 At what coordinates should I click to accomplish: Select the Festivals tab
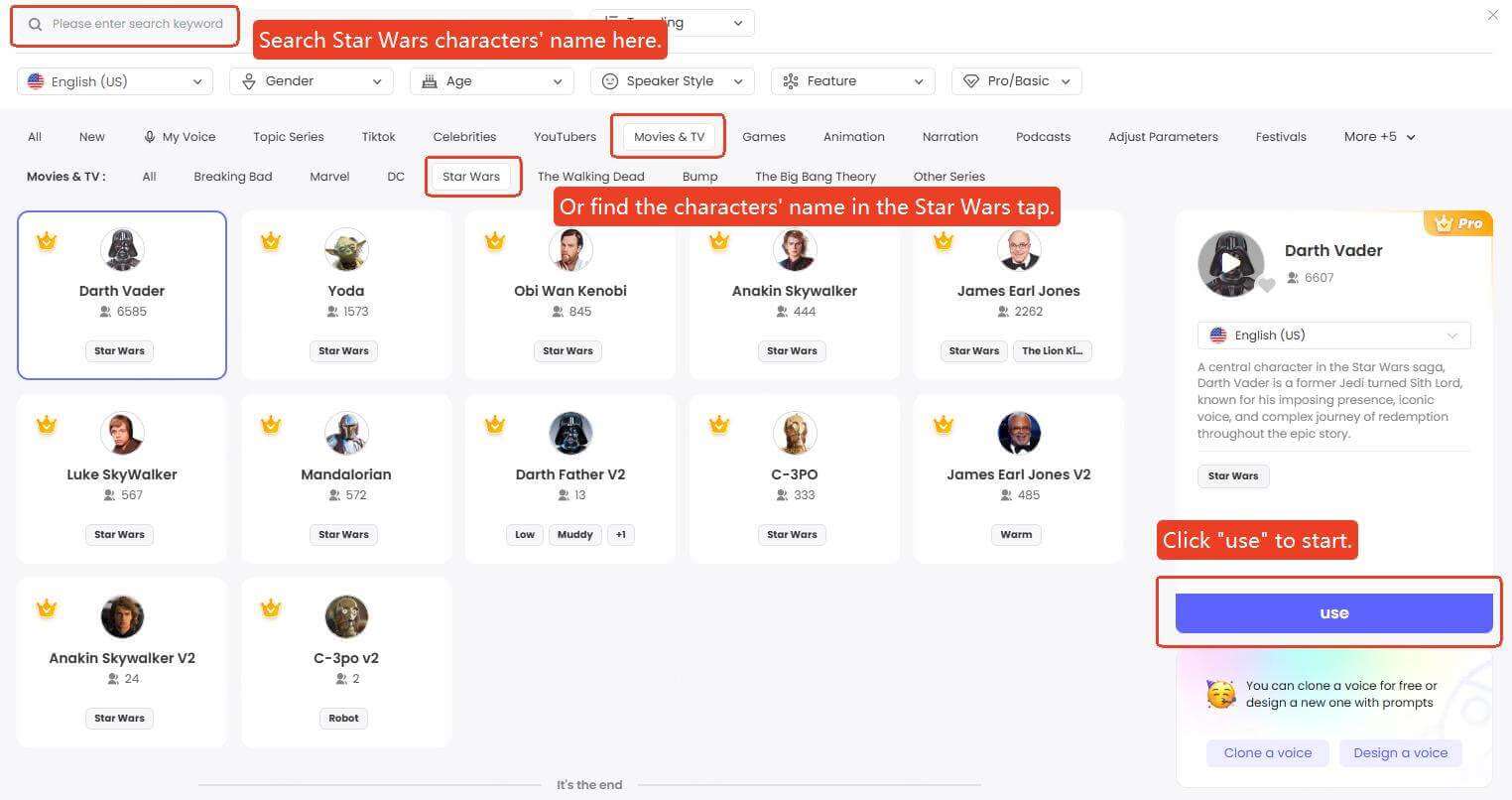(1281, 137)
